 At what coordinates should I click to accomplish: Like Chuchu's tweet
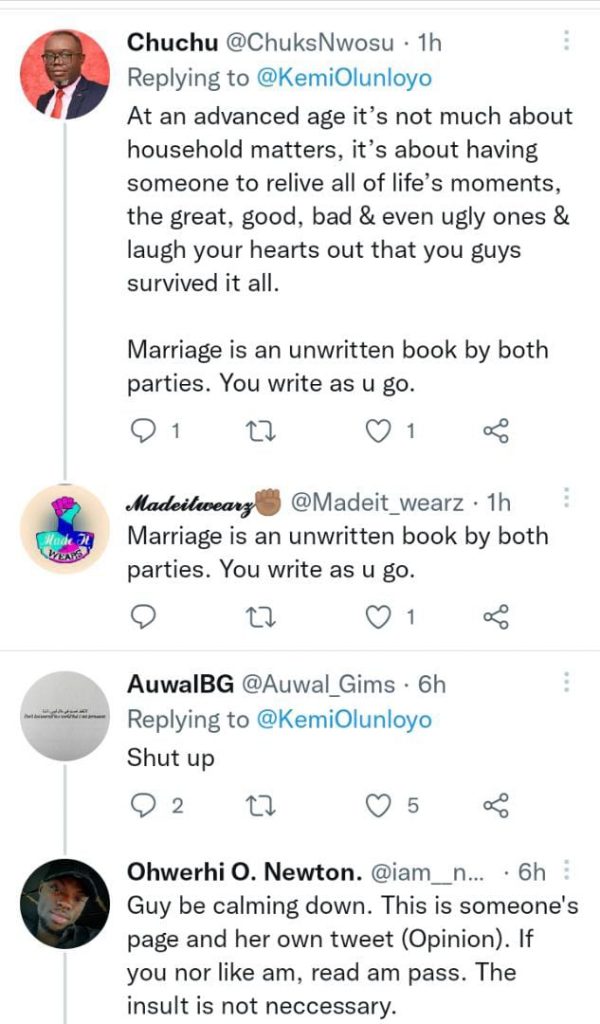pos(378,431)
